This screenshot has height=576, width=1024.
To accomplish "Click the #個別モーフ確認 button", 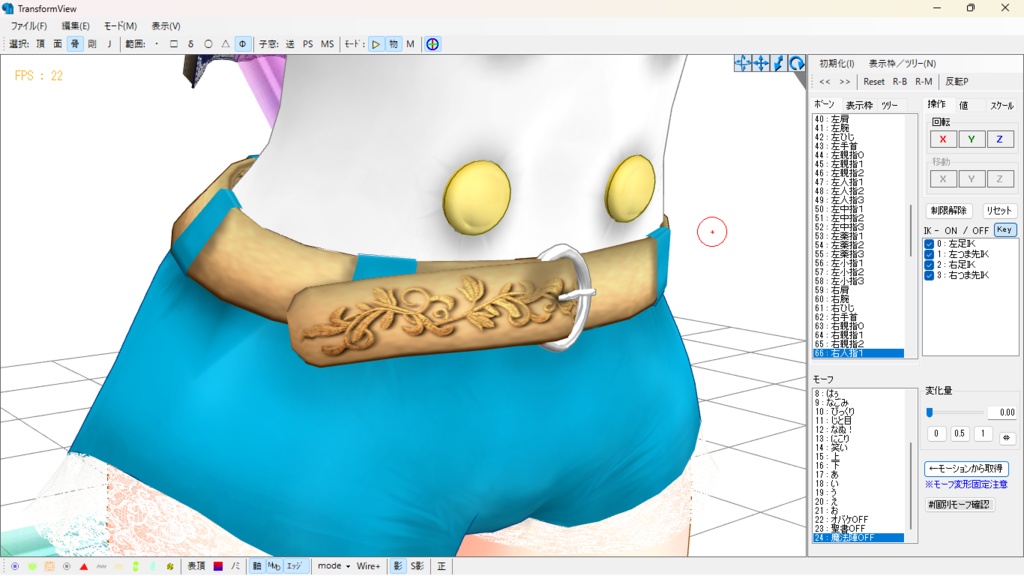I will point(959,504).
